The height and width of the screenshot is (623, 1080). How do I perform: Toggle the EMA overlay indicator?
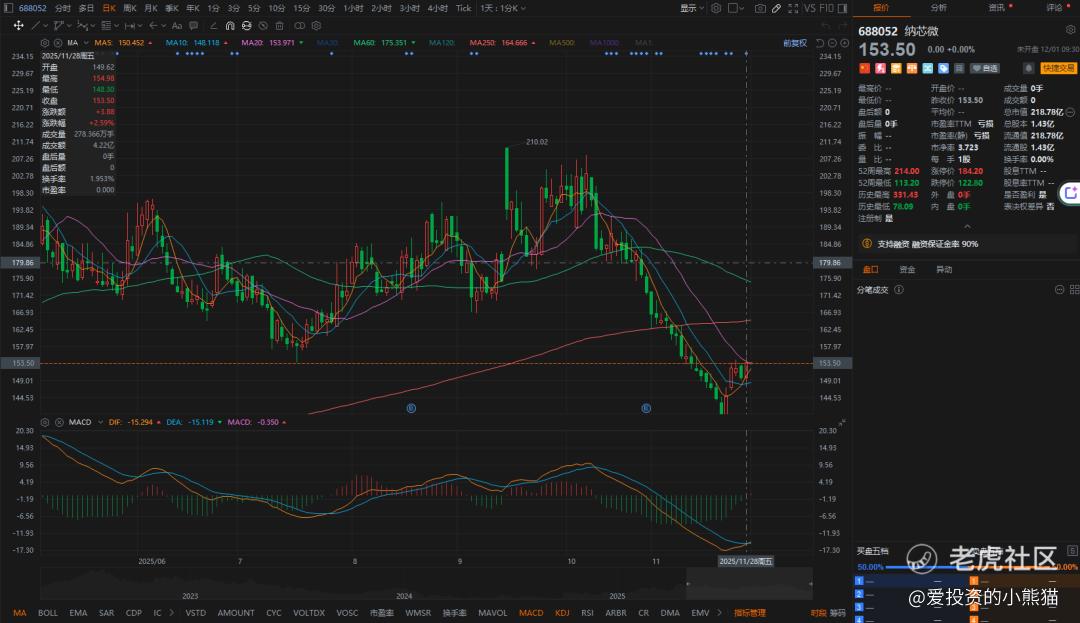(78, 613)
